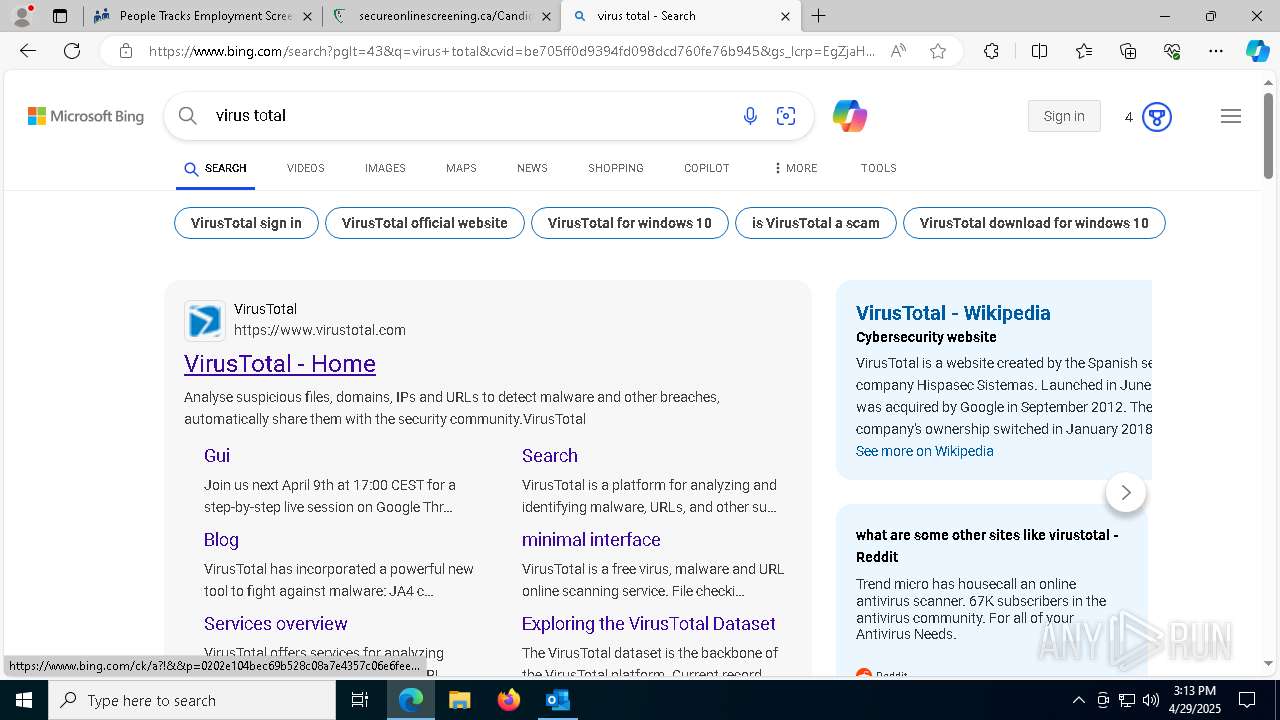Close the virus total search tab

pos(785,16)
